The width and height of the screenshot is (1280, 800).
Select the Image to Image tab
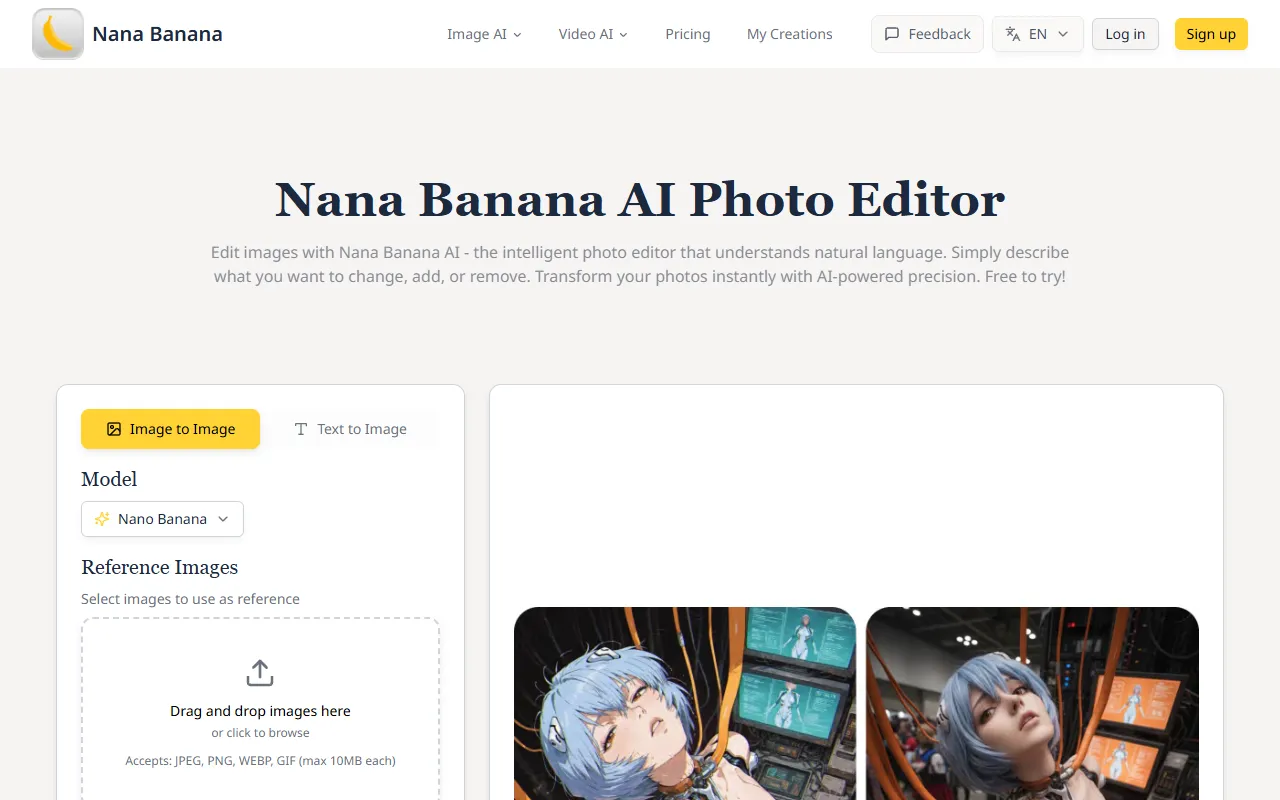click(x=170, y=429)
